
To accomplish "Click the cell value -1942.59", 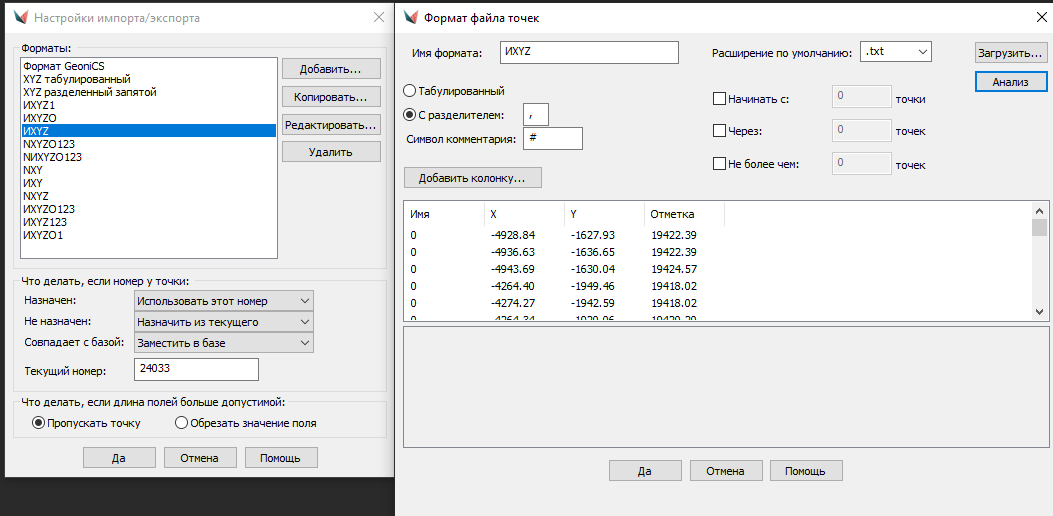I will [593, 303].
